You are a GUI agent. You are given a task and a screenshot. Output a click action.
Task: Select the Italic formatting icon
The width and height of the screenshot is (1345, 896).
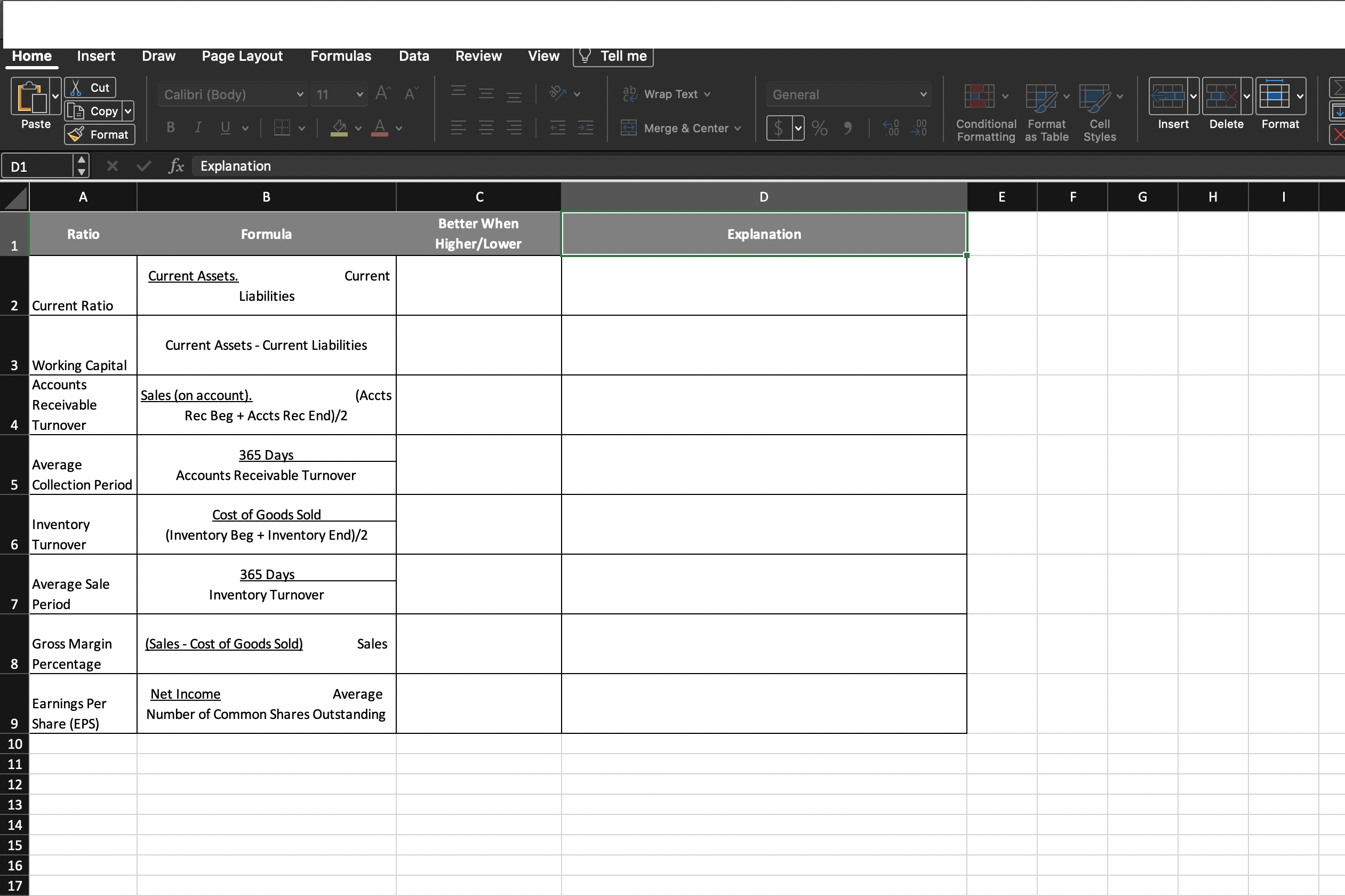tap(198, 127)
